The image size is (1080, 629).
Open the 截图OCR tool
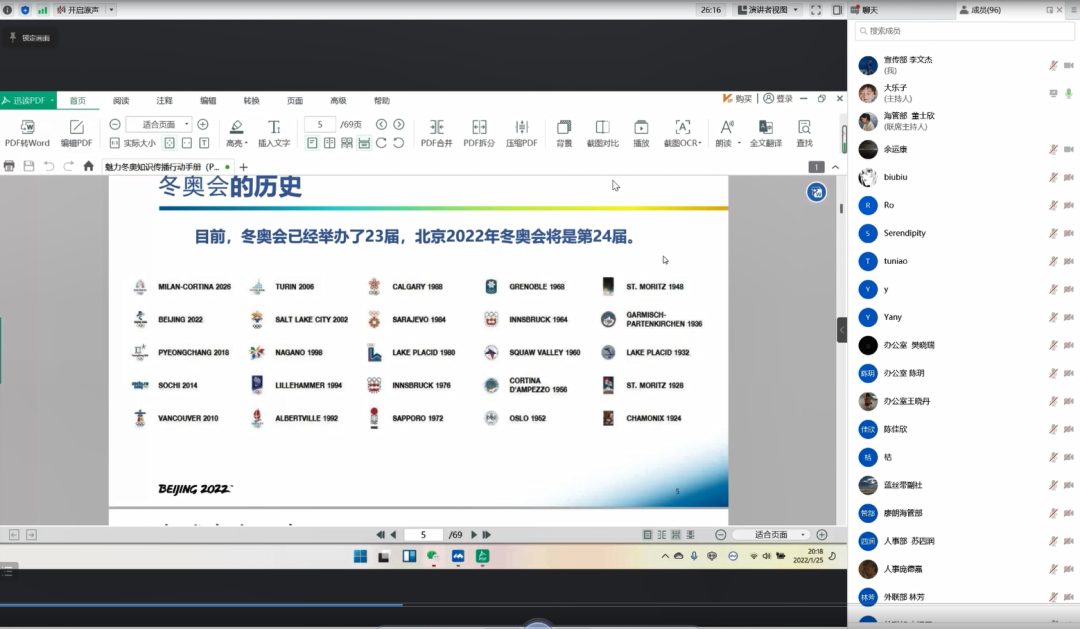pyautogui.click(x=682, y=133)
